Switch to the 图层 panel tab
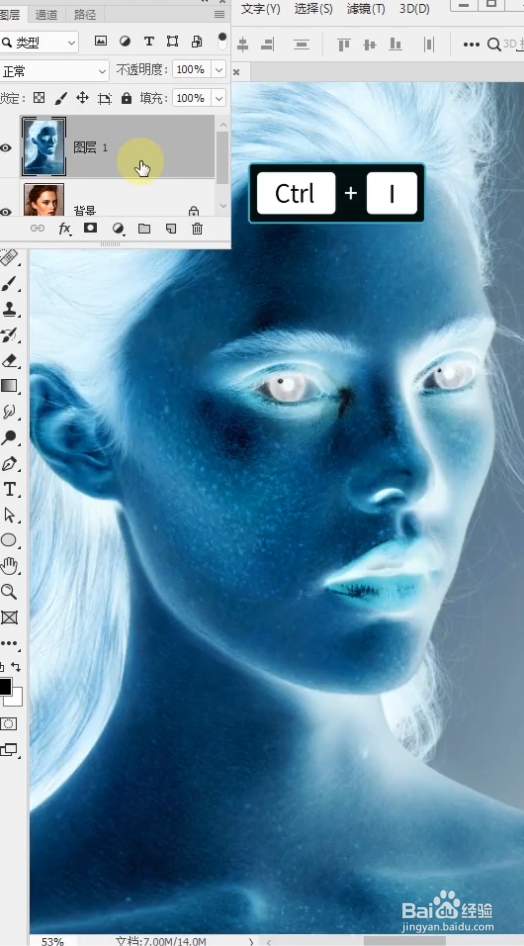The width and height of the screenshot is (524, 946). coord(10,14)
